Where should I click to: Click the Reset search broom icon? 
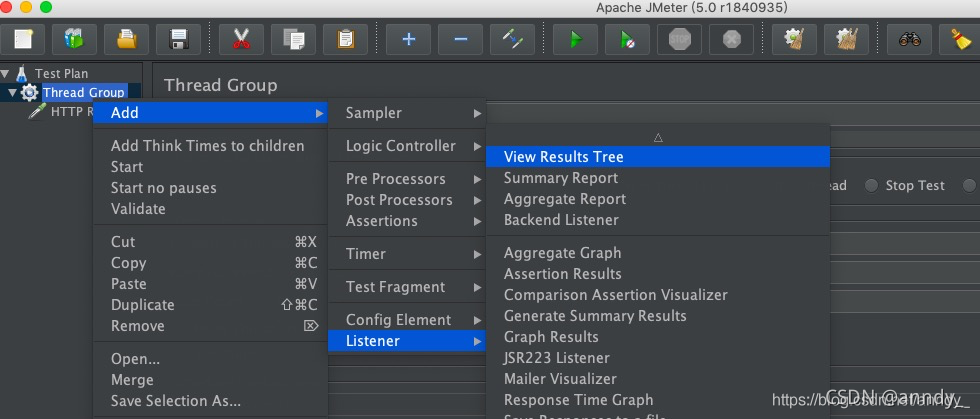pyautogui.click(x=961, y=39)
